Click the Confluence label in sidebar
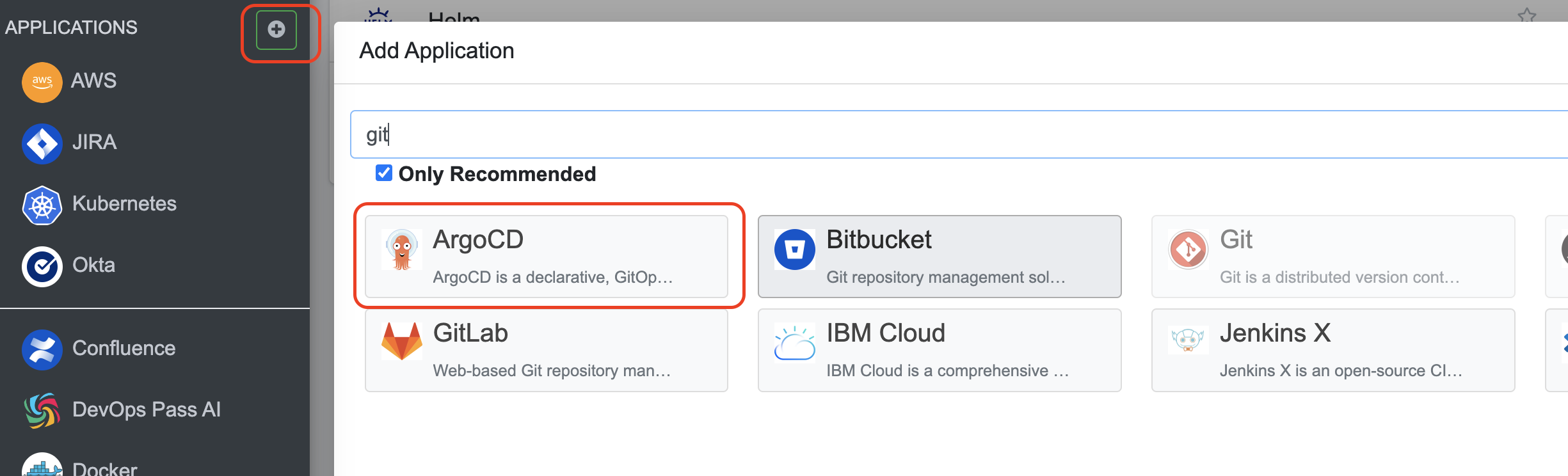The image size is (1568, 476). 124,348
